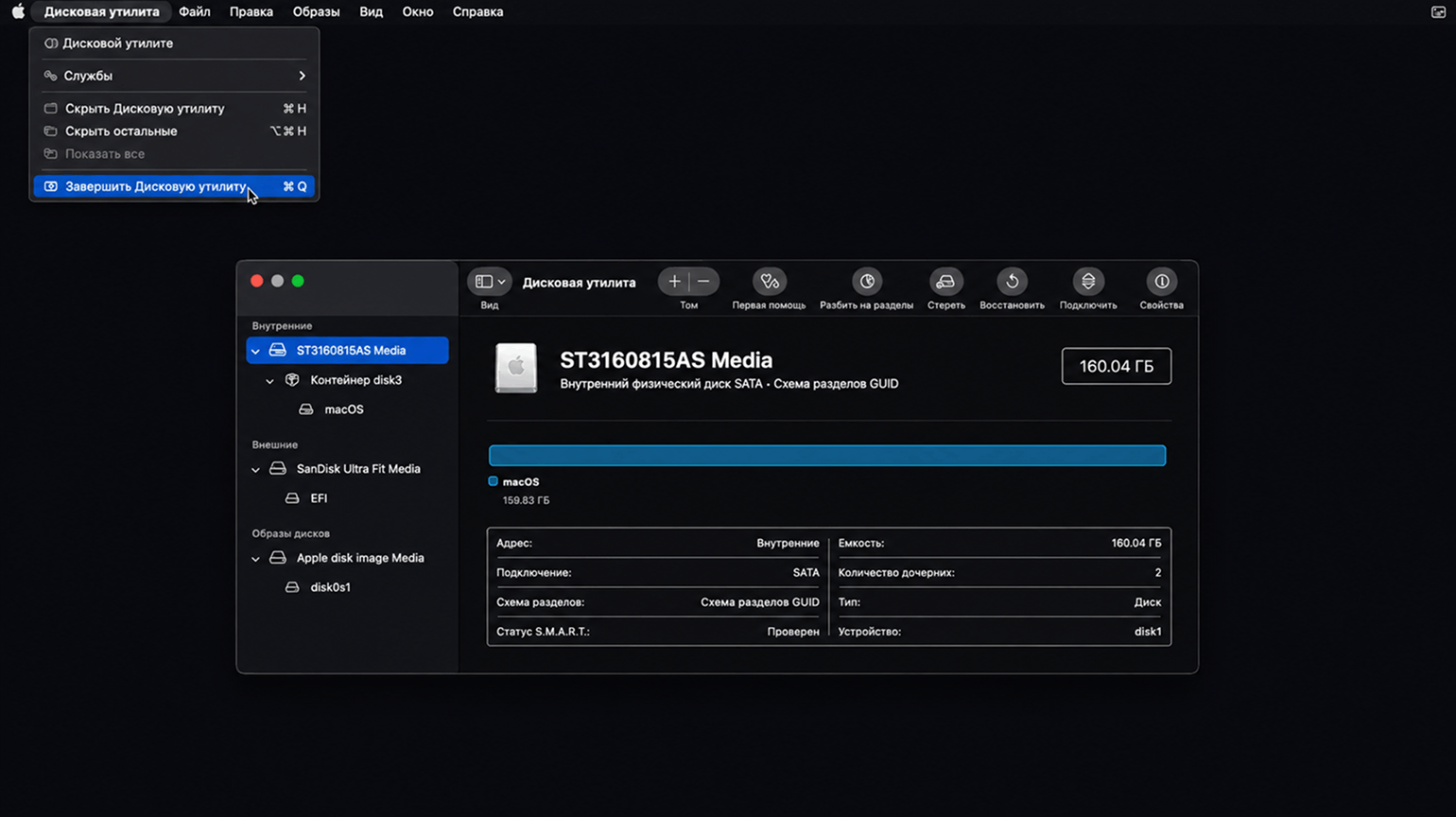
Task: Collapse the Apple disk image Media chevron
Action: [x=255, y=559]
